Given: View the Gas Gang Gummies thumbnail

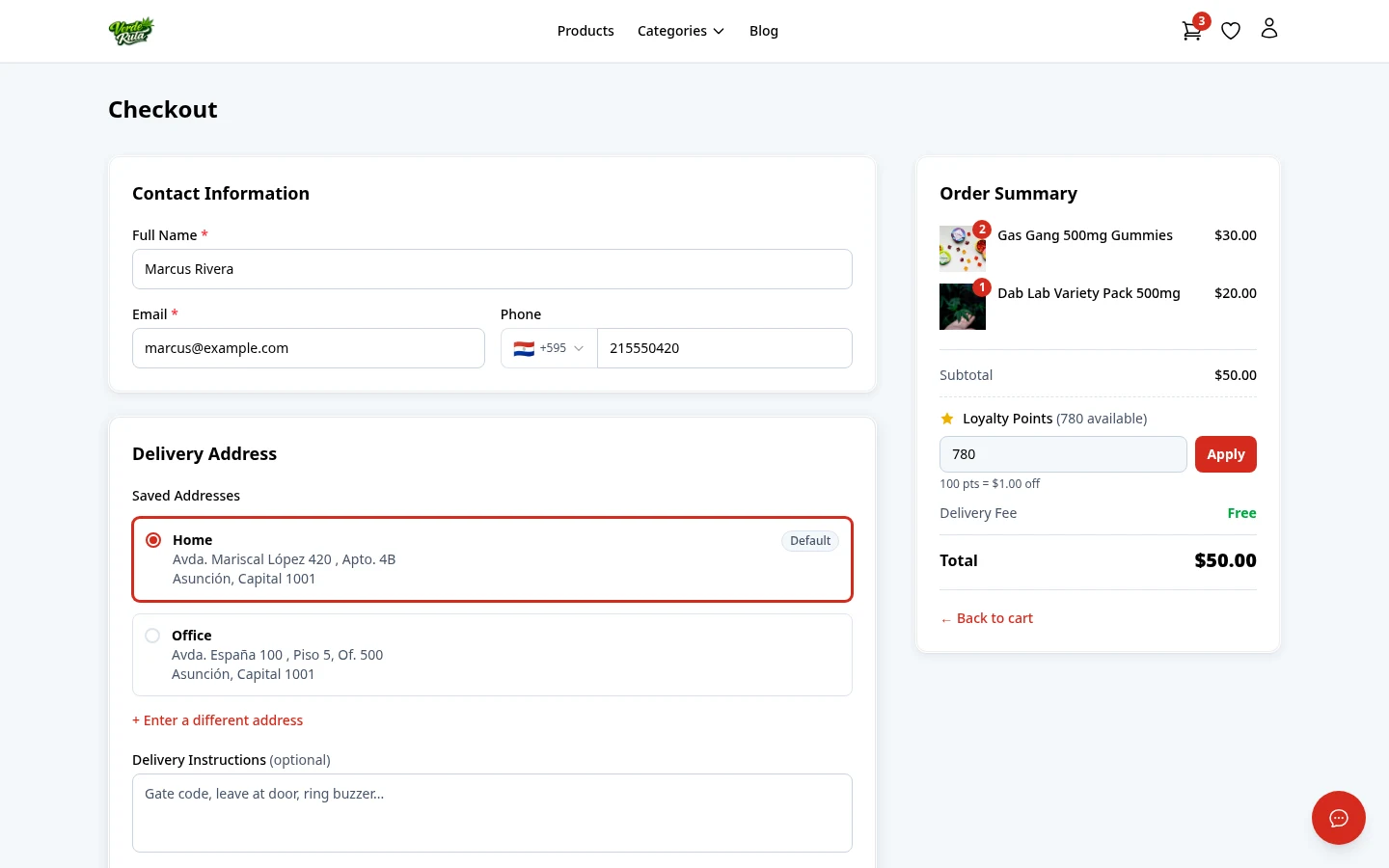Looking at the screenshot, I should tap(963, 248).
